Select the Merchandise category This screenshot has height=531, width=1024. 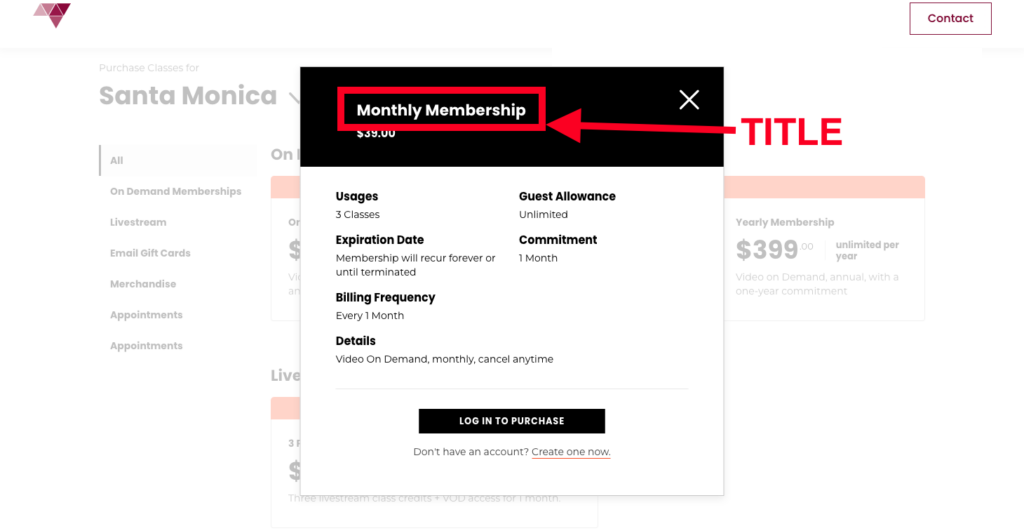click(x=143, y=284)
